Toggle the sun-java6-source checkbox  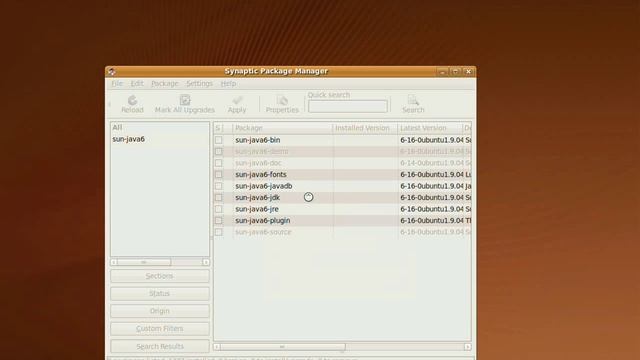219,232
